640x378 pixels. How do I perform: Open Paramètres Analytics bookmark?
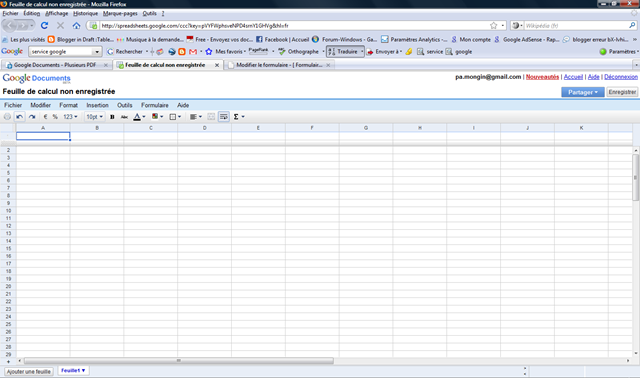pos(415,40)
